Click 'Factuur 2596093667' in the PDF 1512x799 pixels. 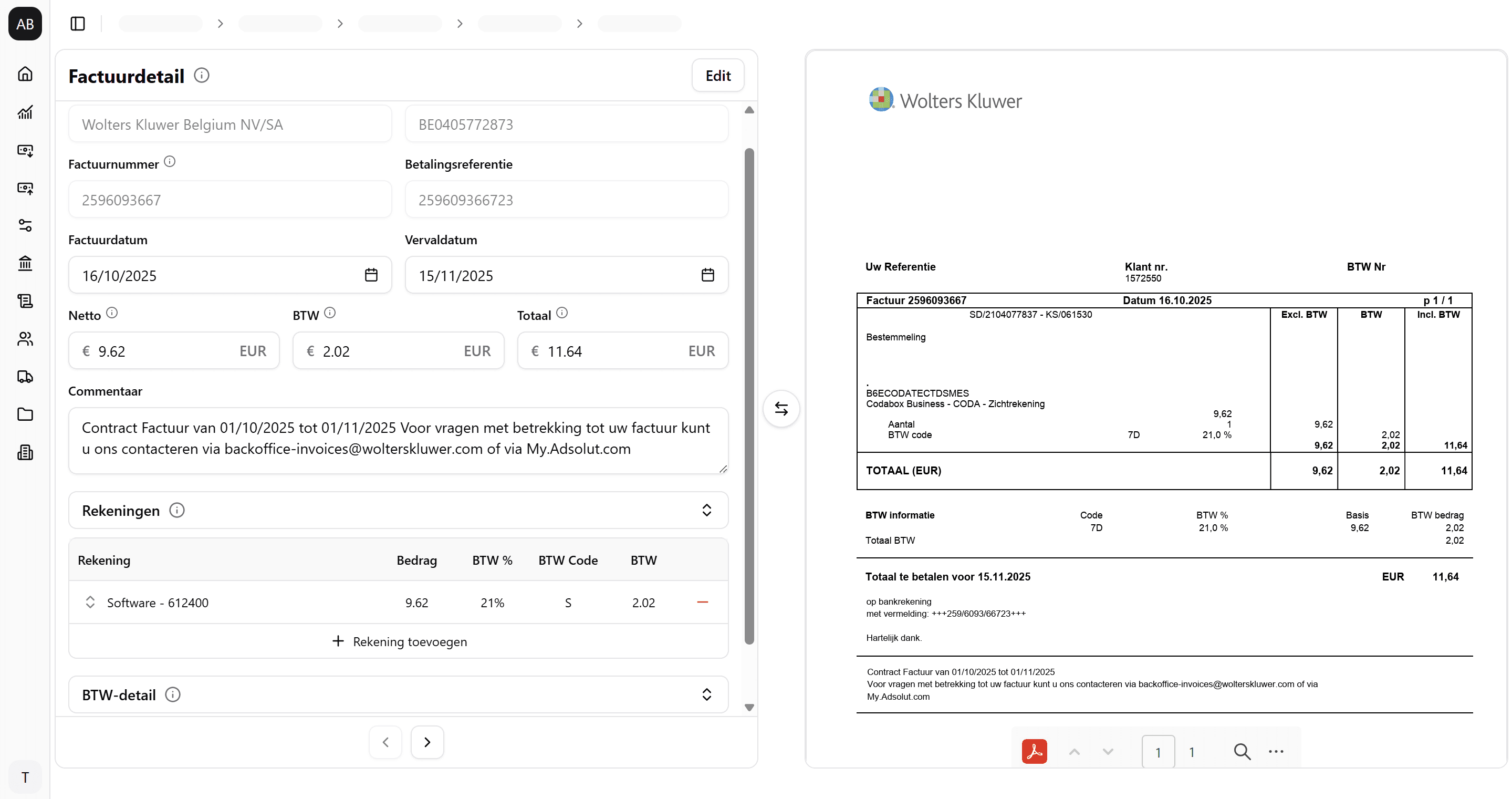point(916,300)
